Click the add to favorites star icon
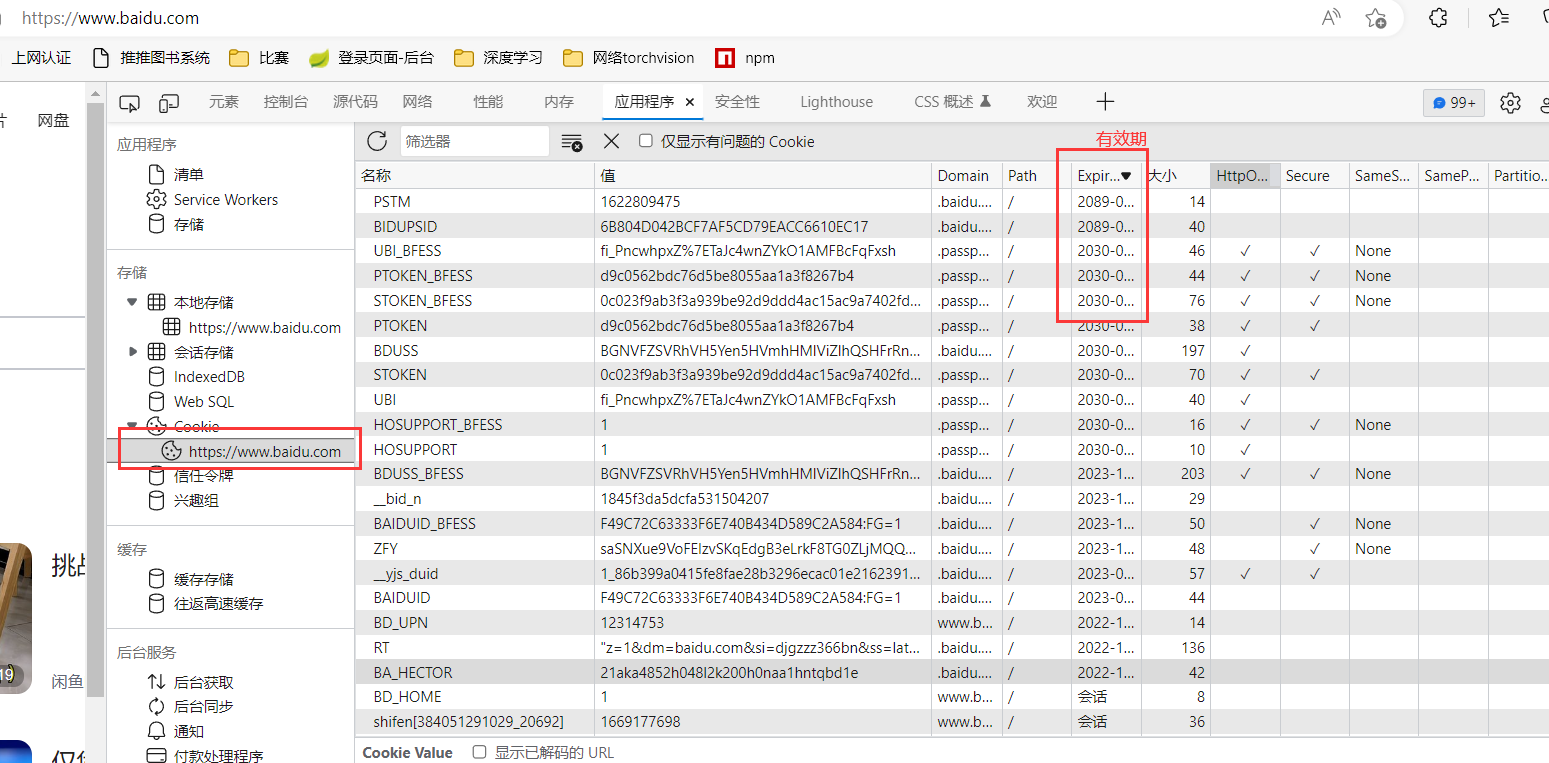Screen dimensions: 1549x763 coord(1376,17)
